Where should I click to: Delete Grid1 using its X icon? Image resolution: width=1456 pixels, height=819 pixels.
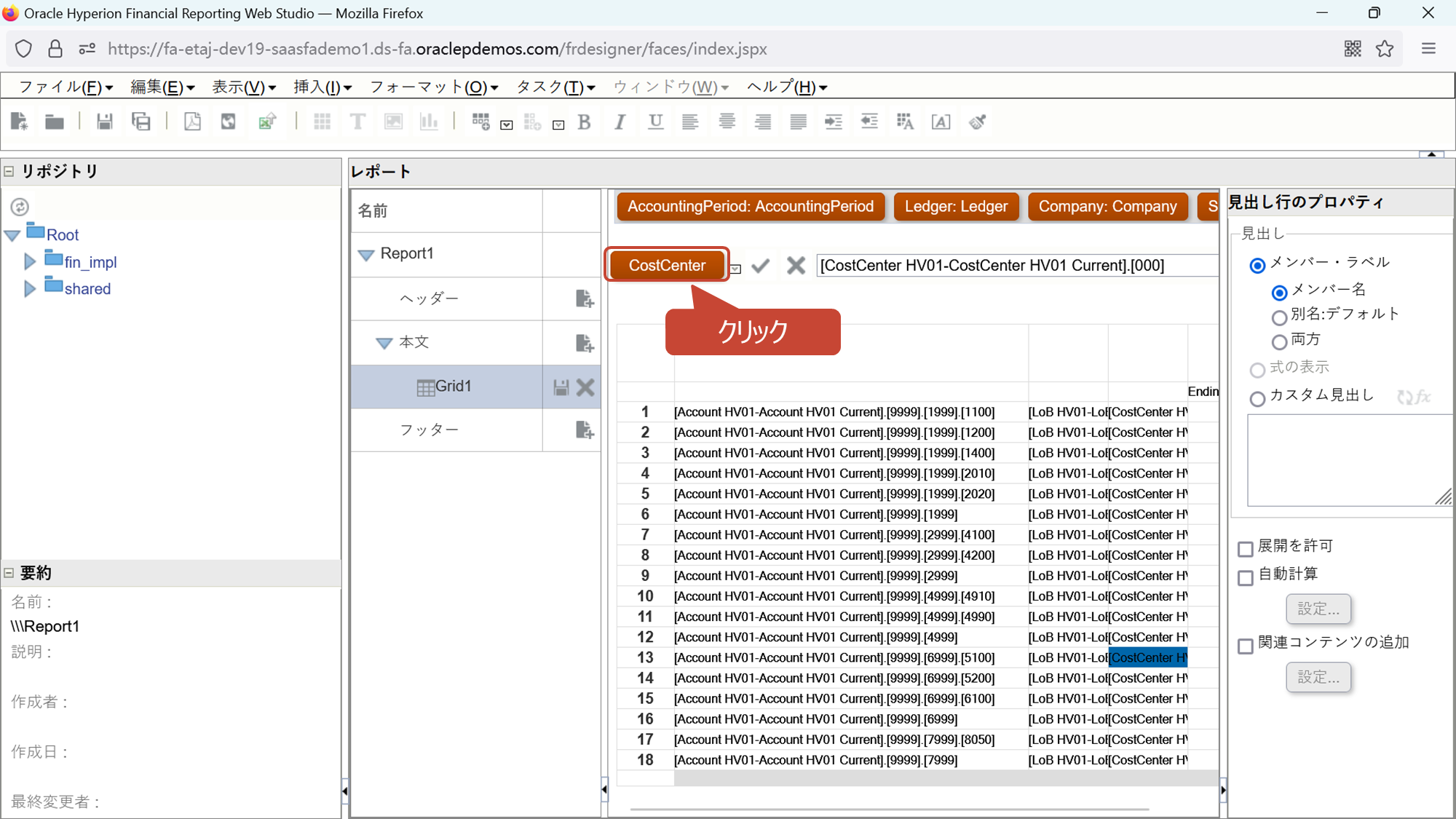(585, 387)
